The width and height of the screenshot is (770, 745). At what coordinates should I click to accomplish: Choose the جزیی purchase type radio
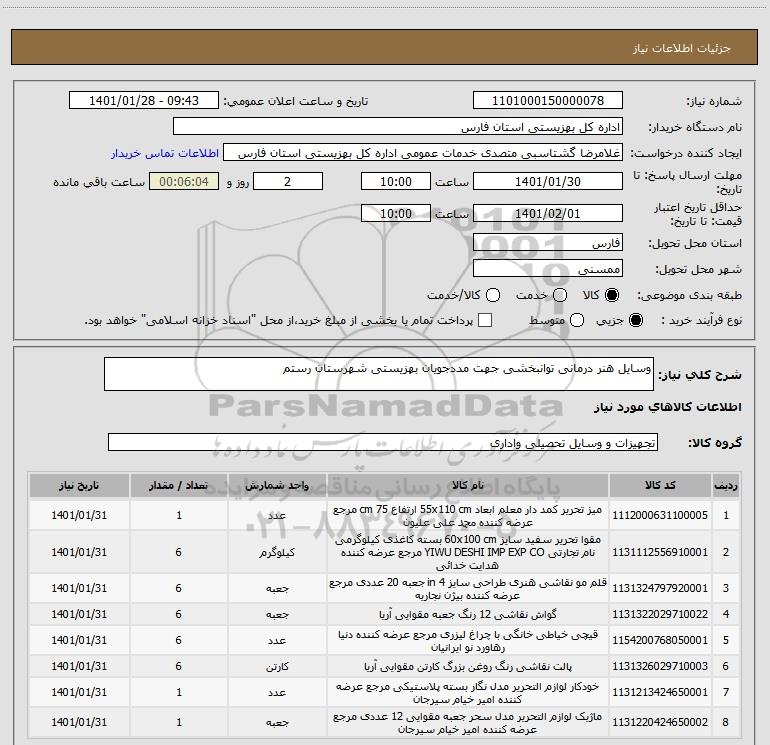click(x=635, y=320)
